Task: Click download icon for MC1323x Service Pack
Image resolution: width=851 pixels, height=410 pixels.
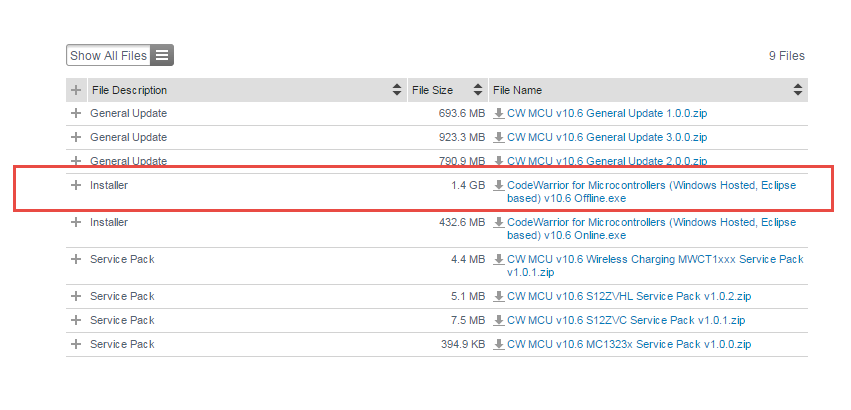Action: pos(498,344)
